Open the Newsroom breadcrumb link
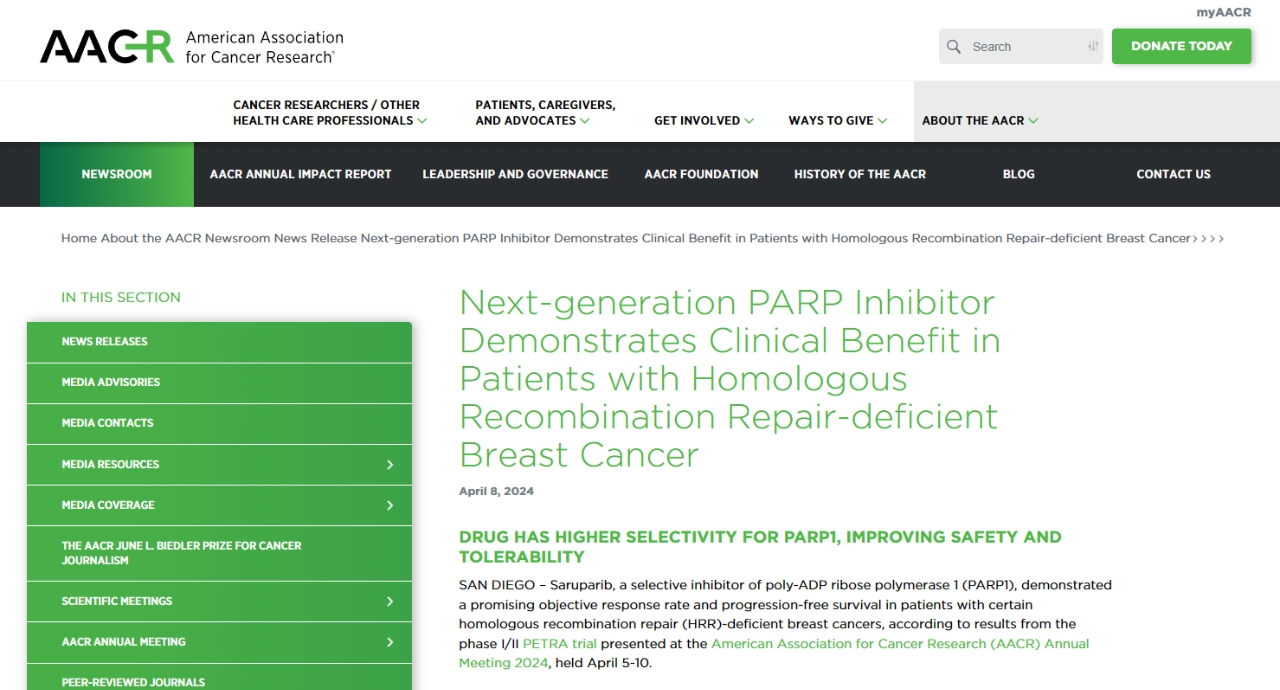 [237, 238]
